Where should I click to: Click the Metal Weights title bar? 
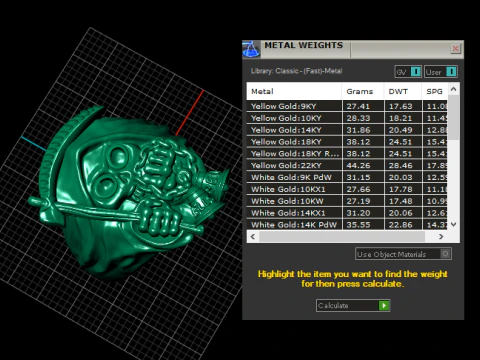(353, 49)
